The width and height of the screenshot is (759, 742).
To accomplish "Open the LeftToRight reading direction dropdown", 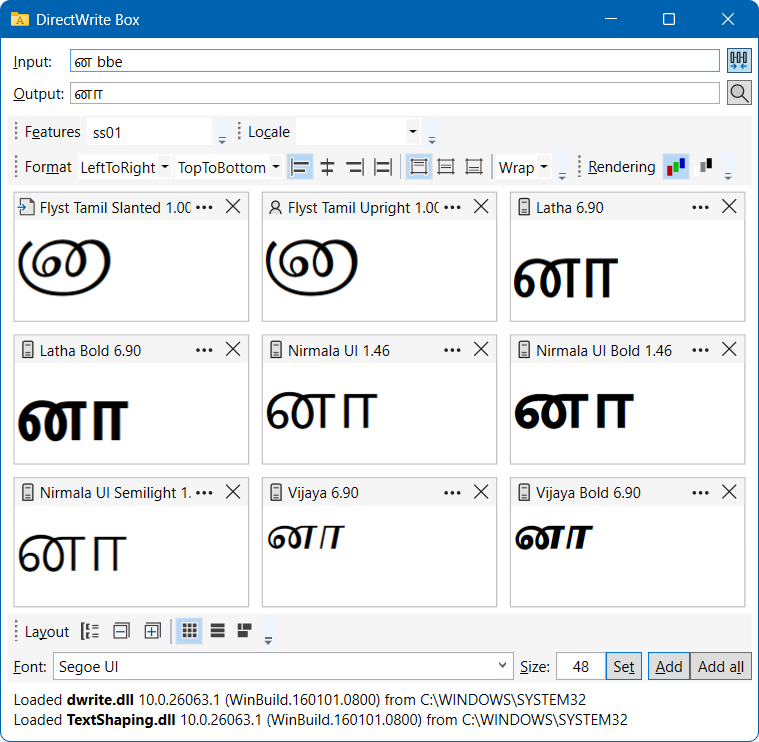I will pyautogui.click(x=125, y=167).
